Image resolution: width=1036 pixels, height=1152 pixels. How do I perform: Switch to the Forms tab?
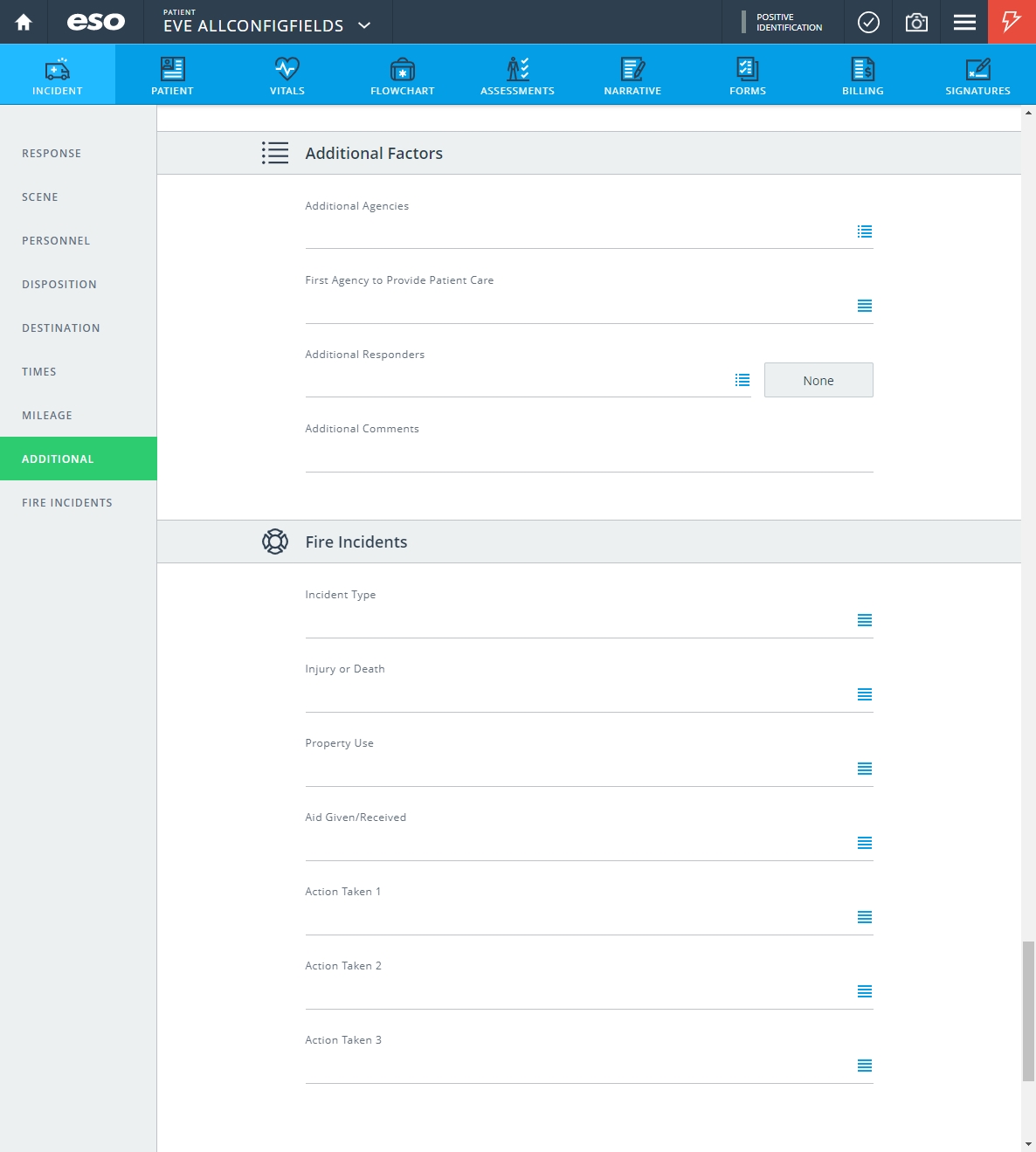click(748, 75)
